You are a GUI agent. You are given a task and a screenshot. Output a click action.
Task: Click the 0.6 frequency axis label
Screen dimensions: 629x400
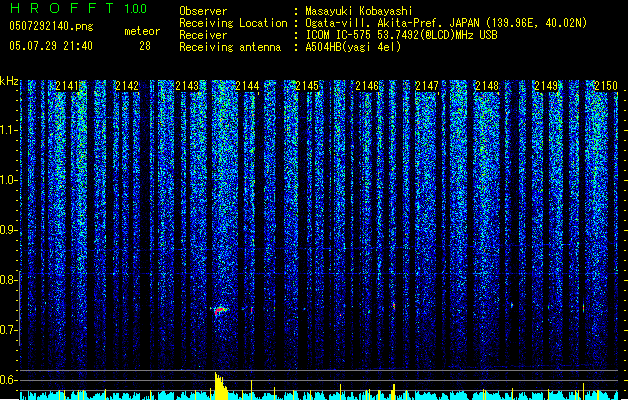pos(8,380)
